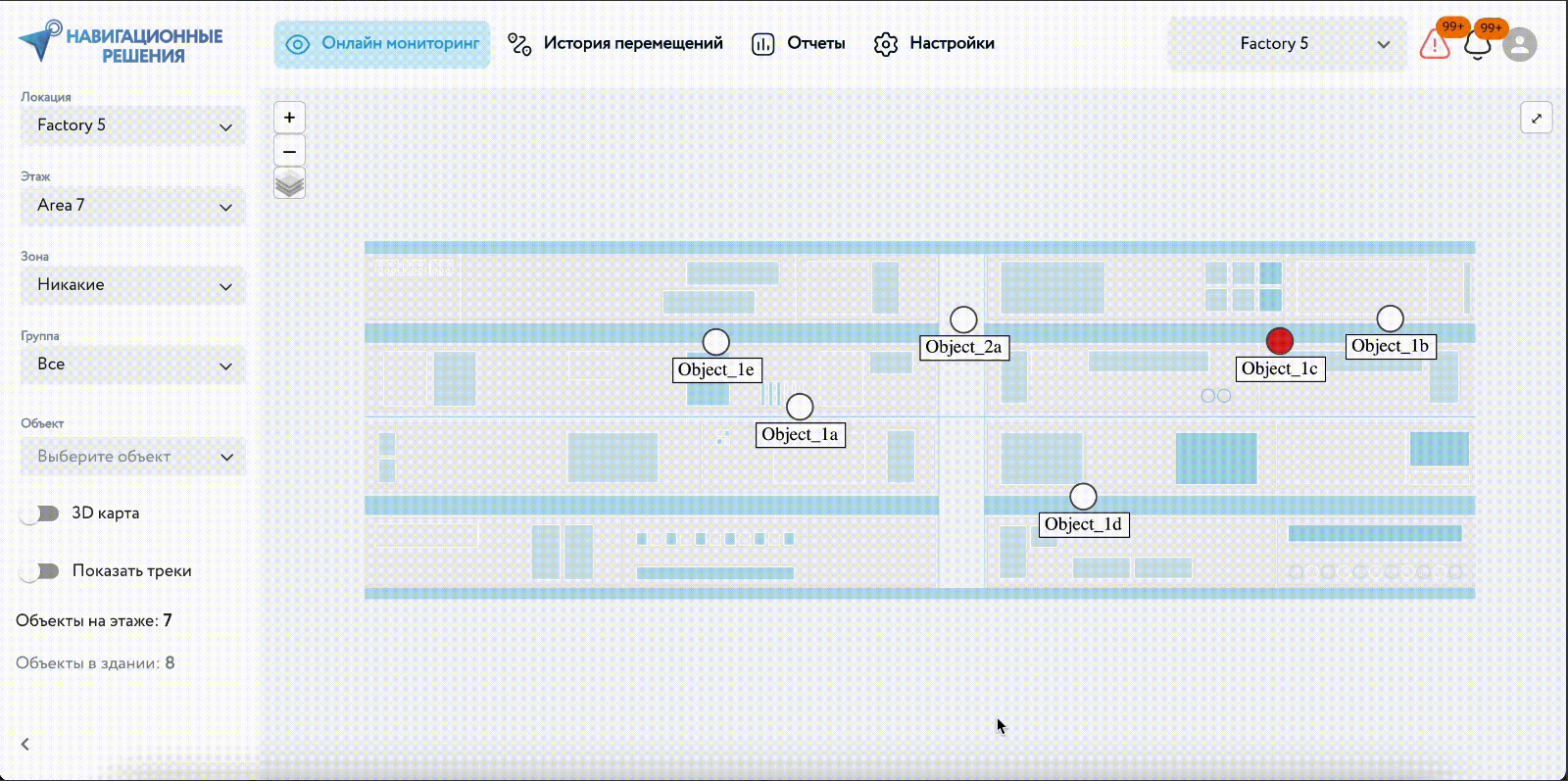1568x781 pixels.
Task: Toggle the 3D карта switch
Action: [x=40, y=513]
